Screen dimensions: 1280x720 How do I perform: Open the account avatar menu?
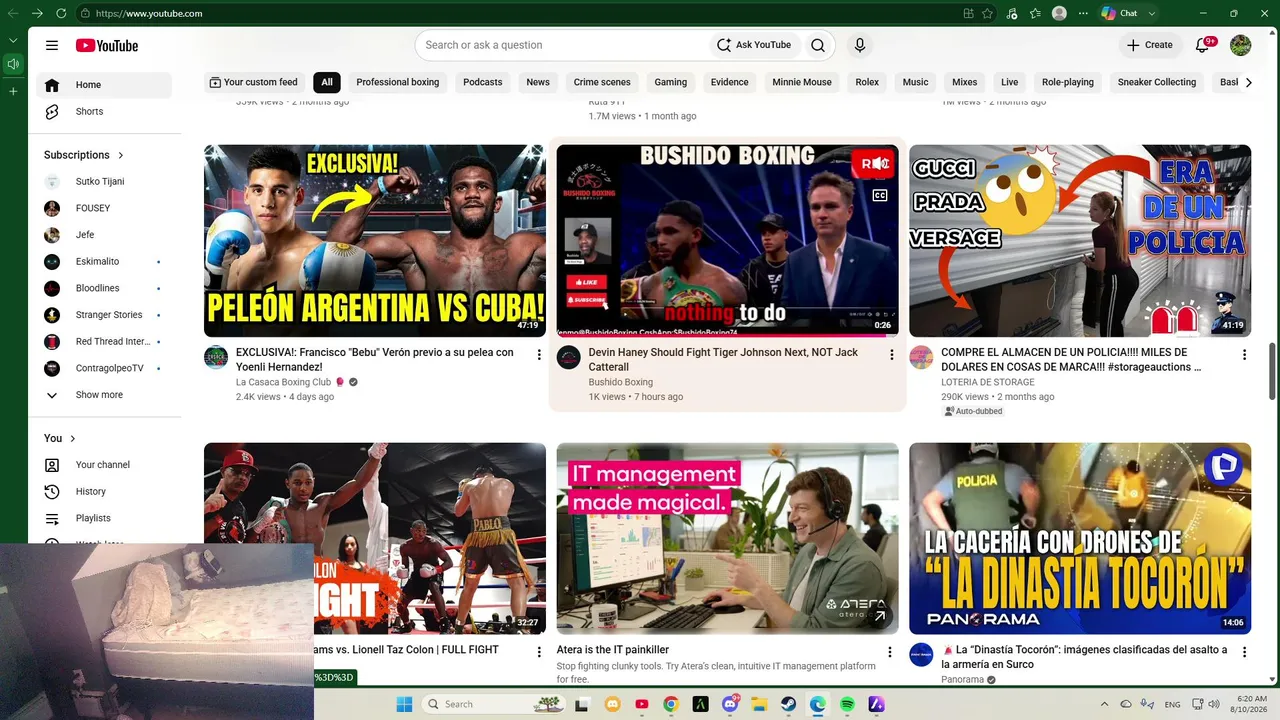click(x=1240, y=45)
